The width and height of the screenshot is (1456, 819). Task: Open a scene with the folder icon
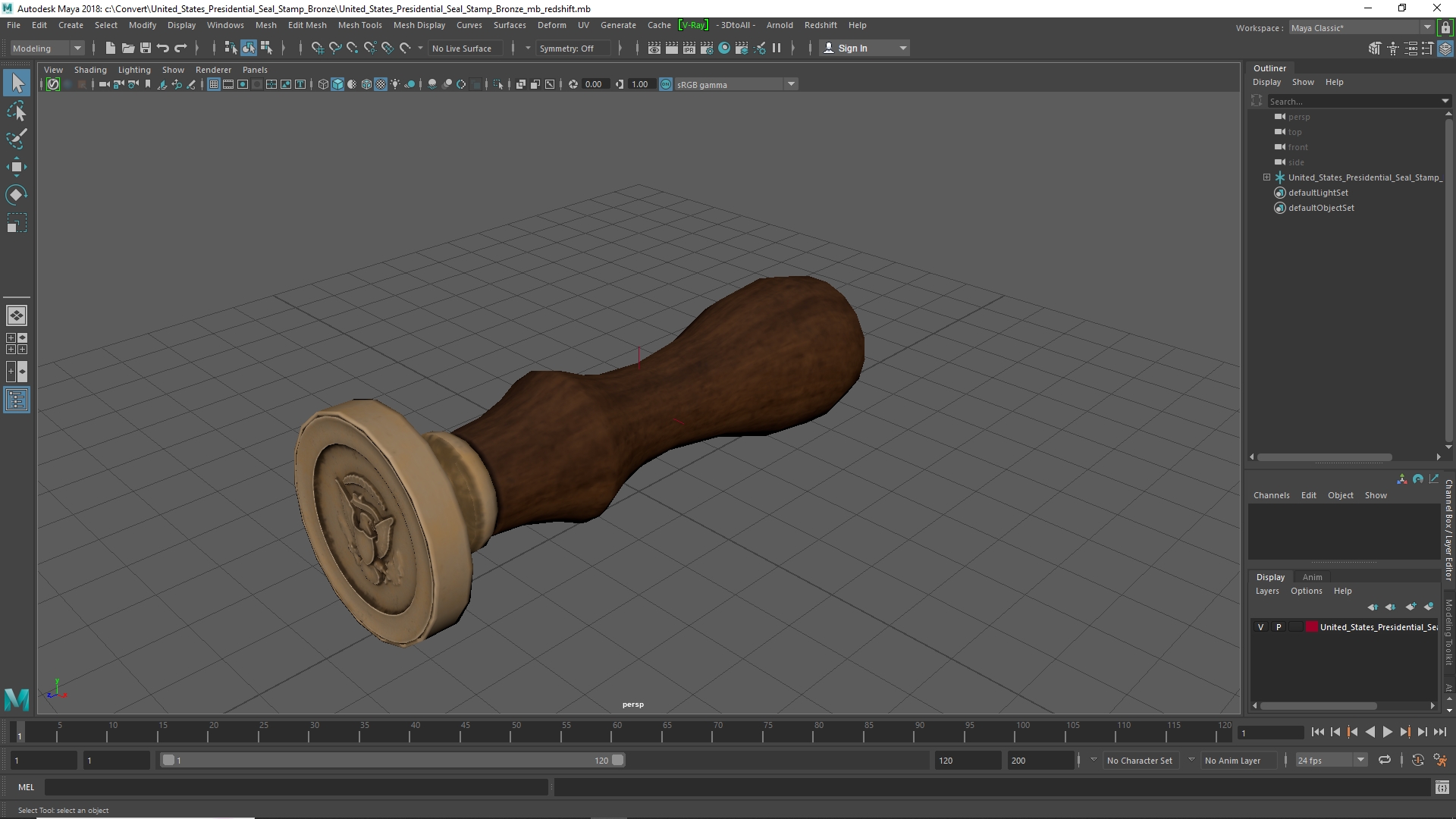point(127,48)
